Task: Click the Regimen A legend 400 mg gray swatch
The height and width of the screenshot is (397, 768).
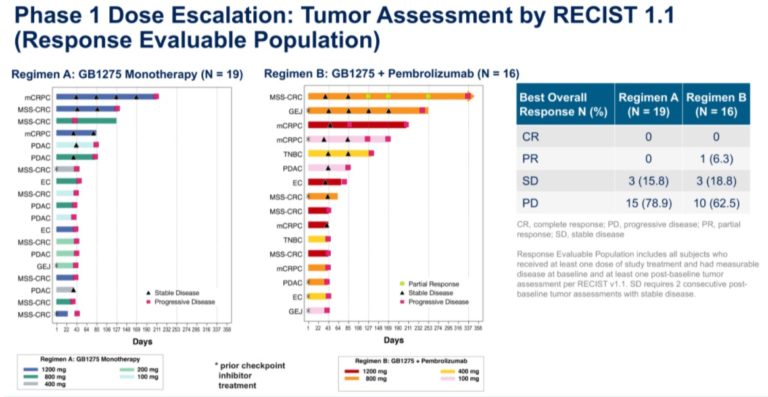Action: 30,384
